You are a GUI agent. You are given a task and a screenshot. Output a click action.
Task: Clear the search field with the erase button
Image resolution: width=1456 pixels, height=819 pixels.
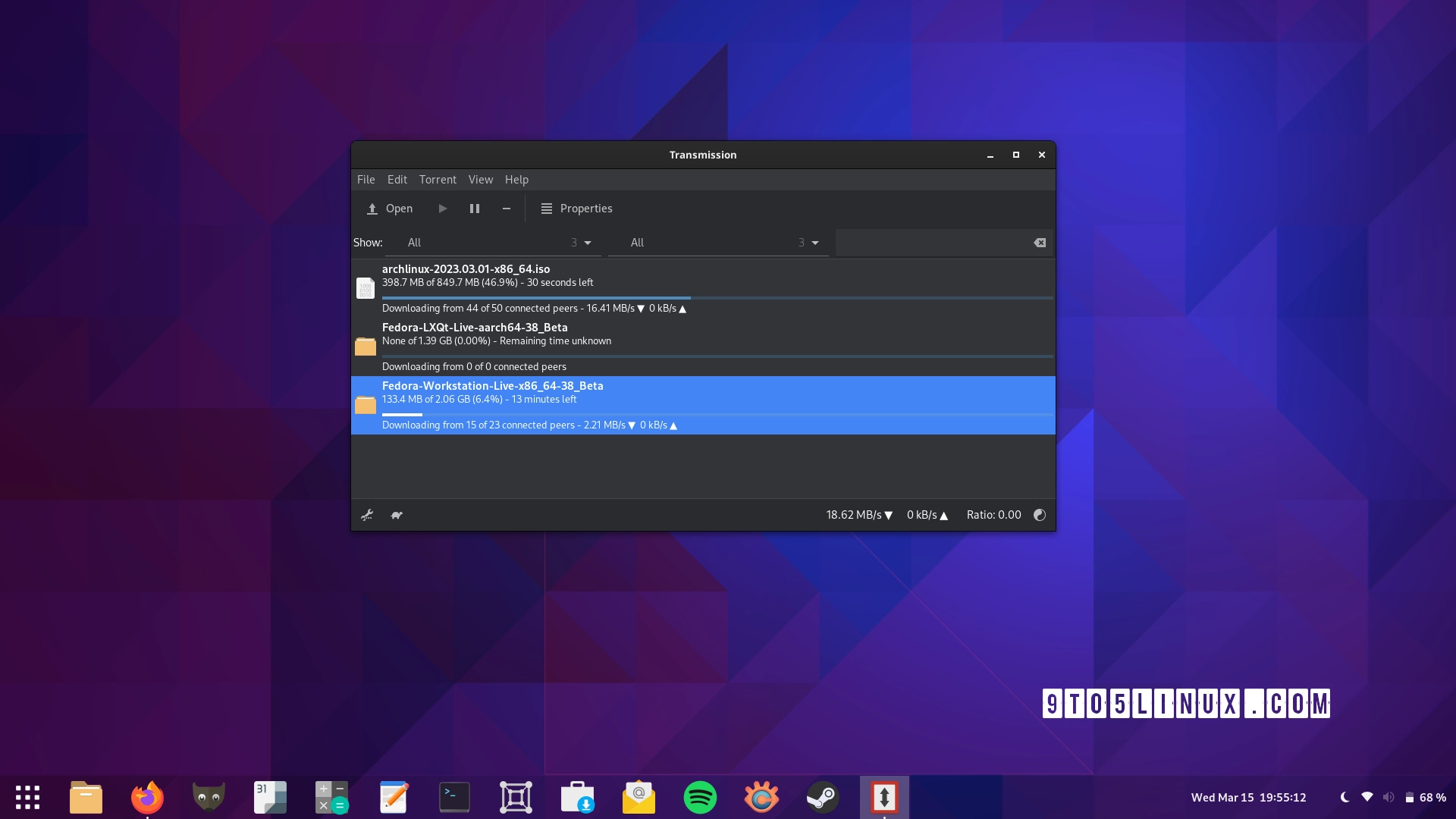pos(1040,243)
